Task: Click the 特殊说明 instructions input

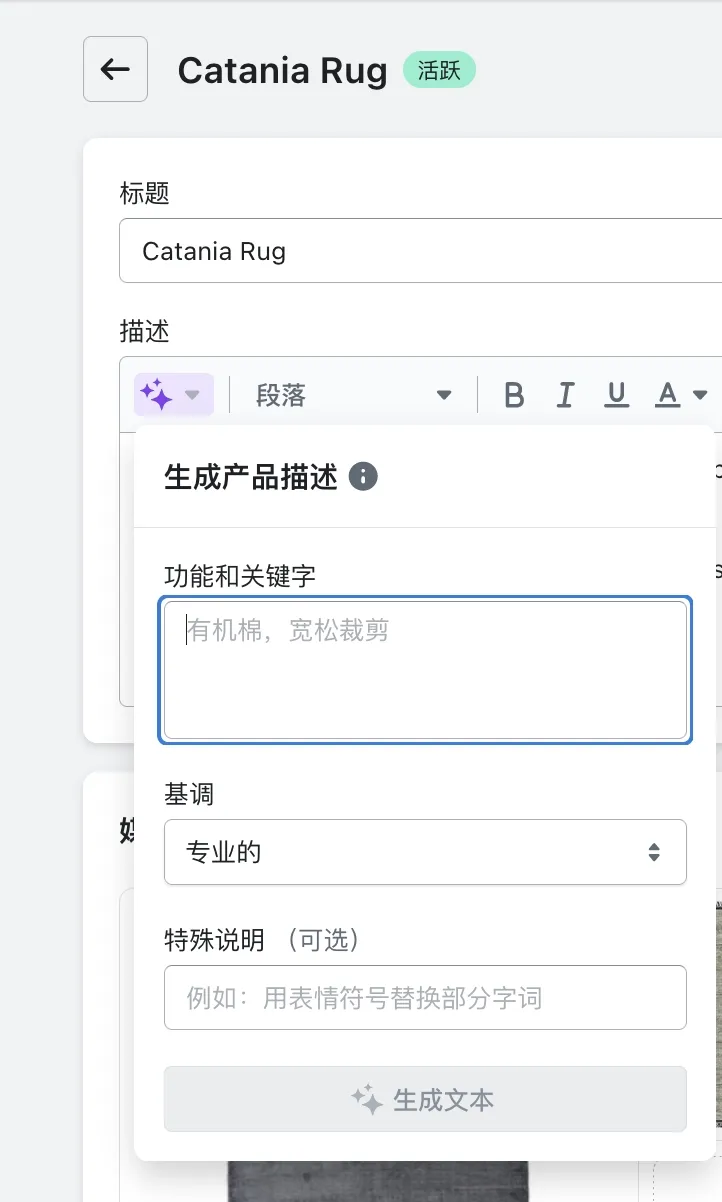Action: coord(425,997)
